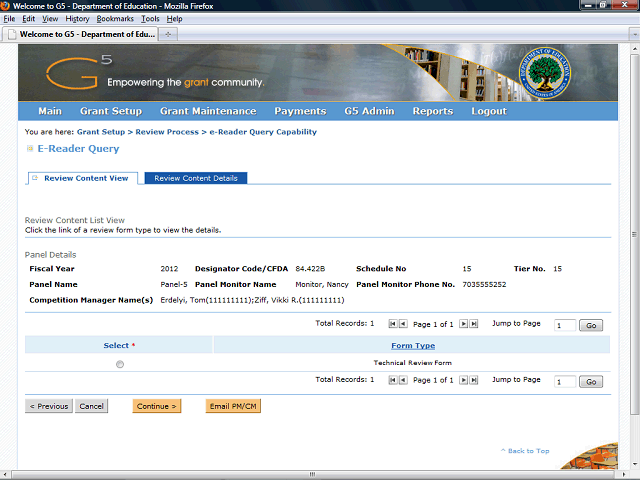Click the Back to Top link
Viewport: 640px width, 480px height.
click(x=525, y=451)
